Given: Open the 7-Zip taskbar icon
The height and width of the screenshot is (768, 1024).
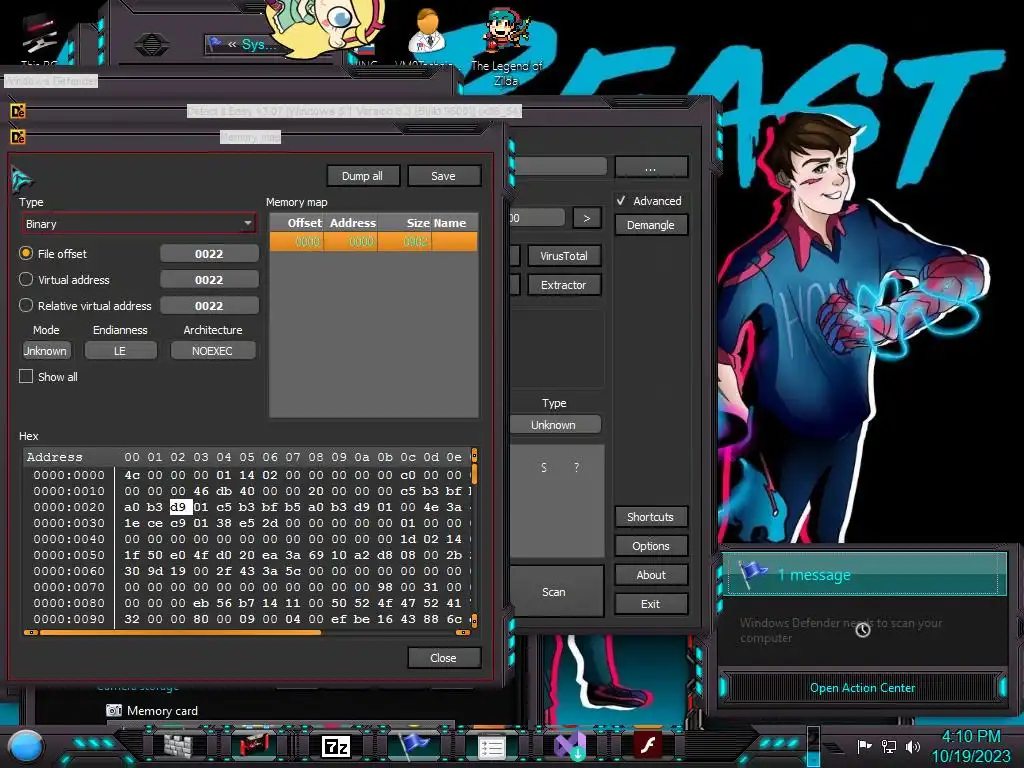Looking at the screenshot, I should tap(336, 746).
